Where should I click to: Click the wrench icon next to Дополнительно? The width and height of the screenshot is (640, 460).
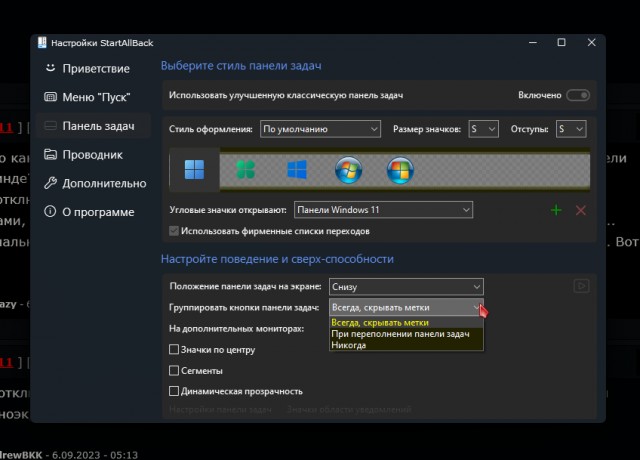(x=50, y=183)
